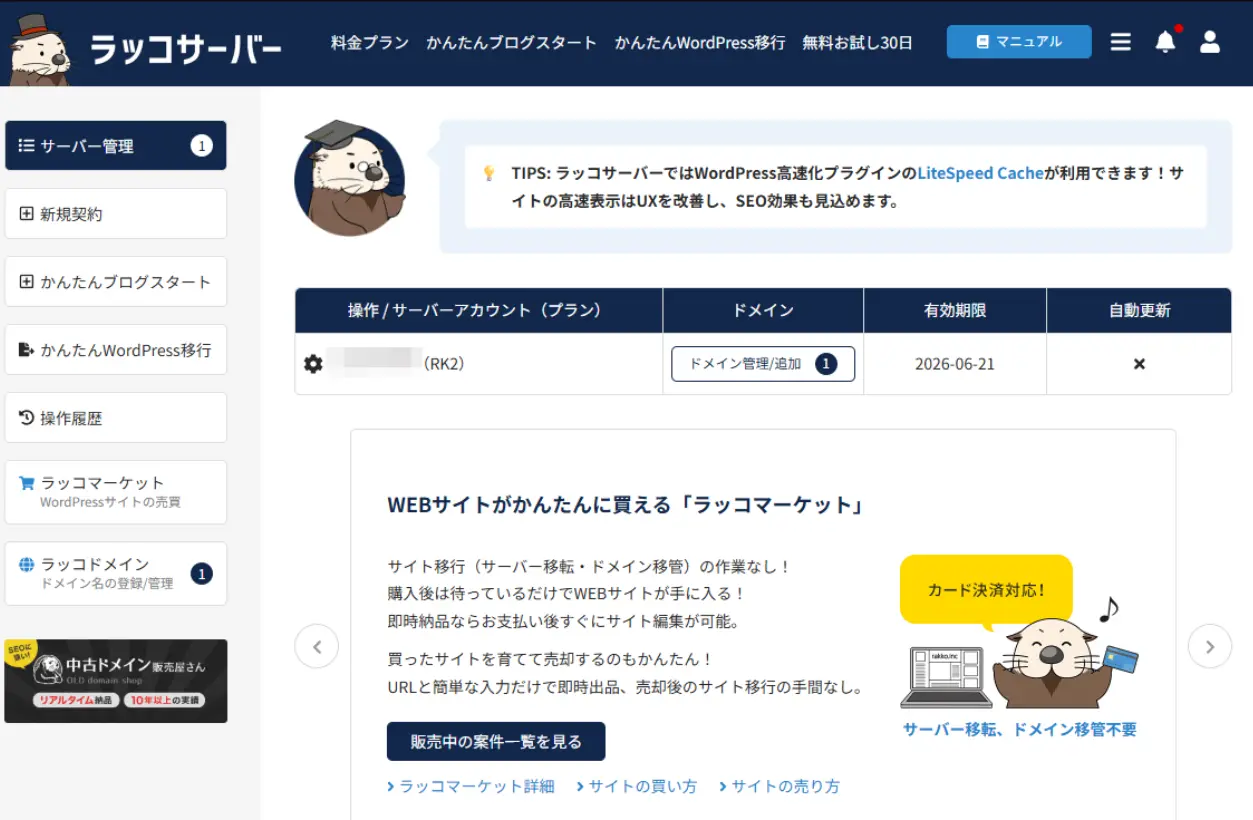Open the LiteSpeed Cache link
This screenshot has height=820, width=1253.
coord(979,172)
